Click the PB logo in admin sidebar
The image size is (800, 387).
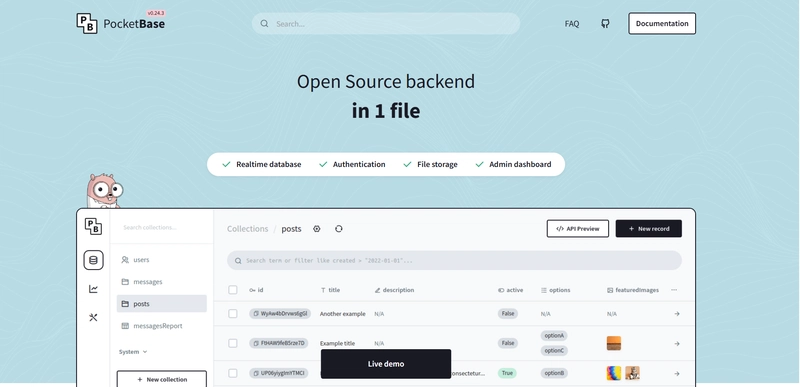[93, 226]
